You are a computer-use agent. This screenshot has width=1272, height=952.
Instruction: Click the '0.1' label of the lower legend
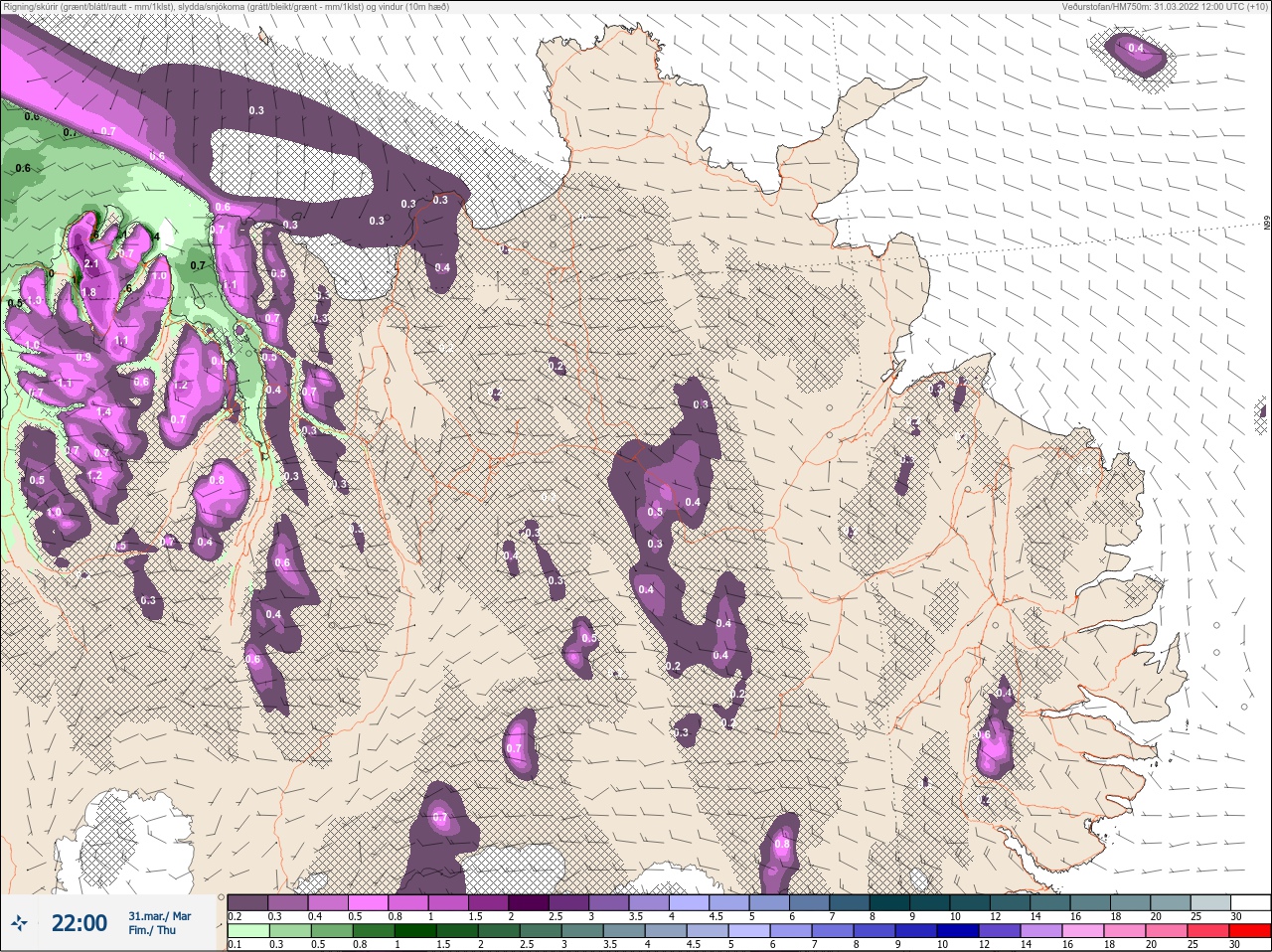235,945
